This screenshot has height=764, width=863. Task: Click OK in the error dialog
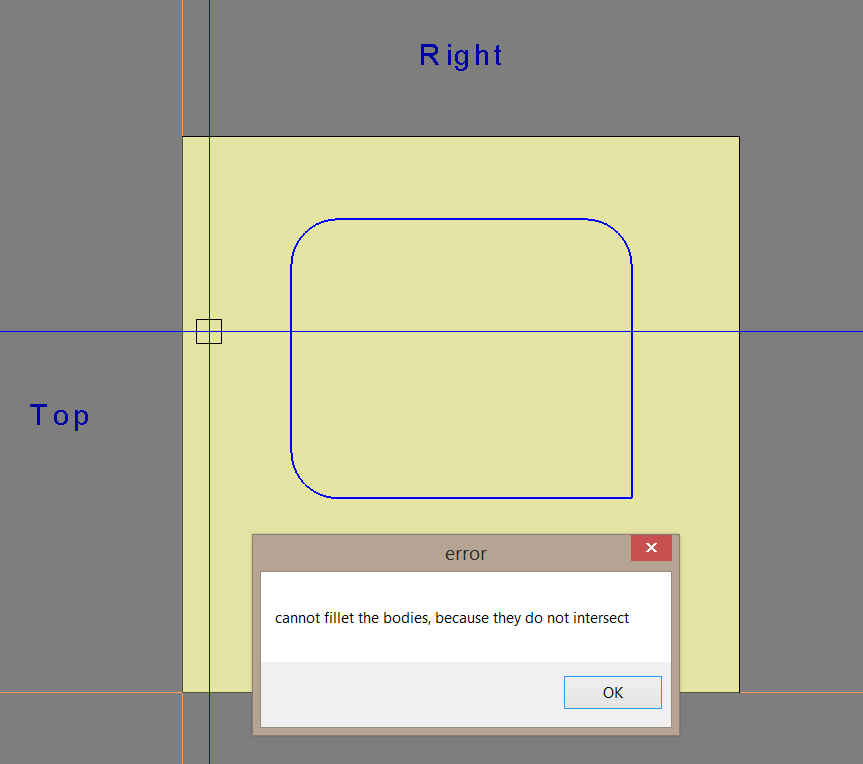pos(612,692)
